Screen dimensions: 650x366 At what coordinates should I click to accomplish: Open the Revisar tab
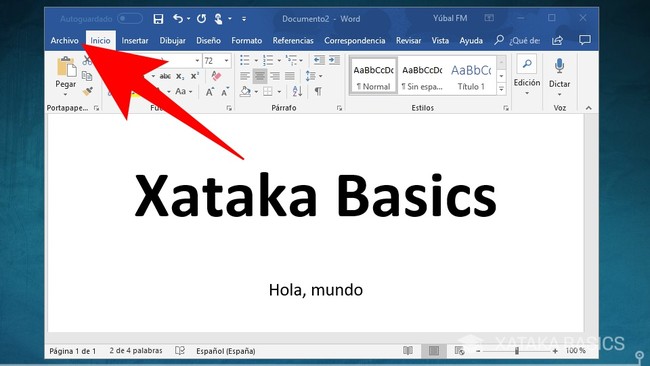point(408,41)
